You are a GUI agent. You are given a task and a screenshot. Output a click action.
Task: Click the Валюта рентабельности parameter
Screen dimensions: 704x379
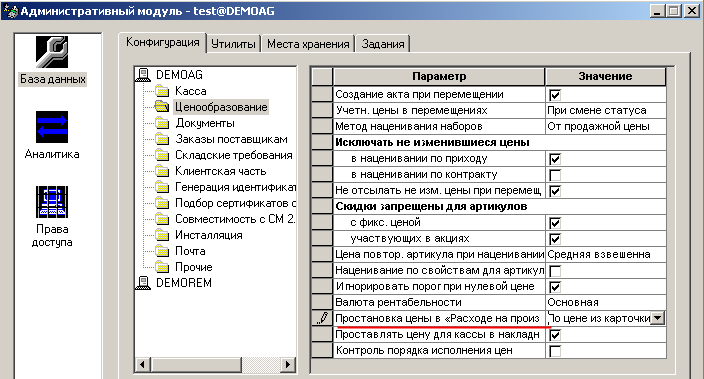439,303
